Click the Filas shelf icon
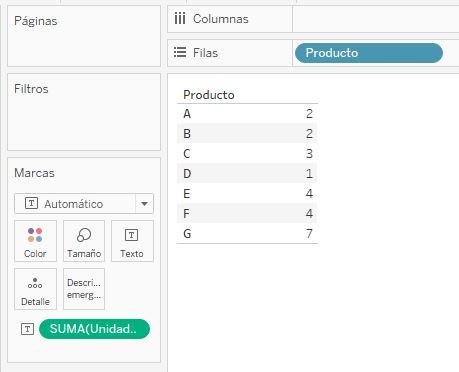This screenshot has width=459, height=372. pos(180,52)
